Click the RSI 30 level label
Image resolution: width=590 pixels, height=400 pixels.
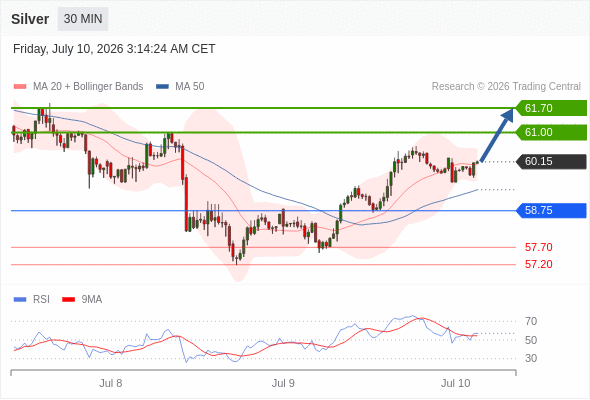[531, 358]
